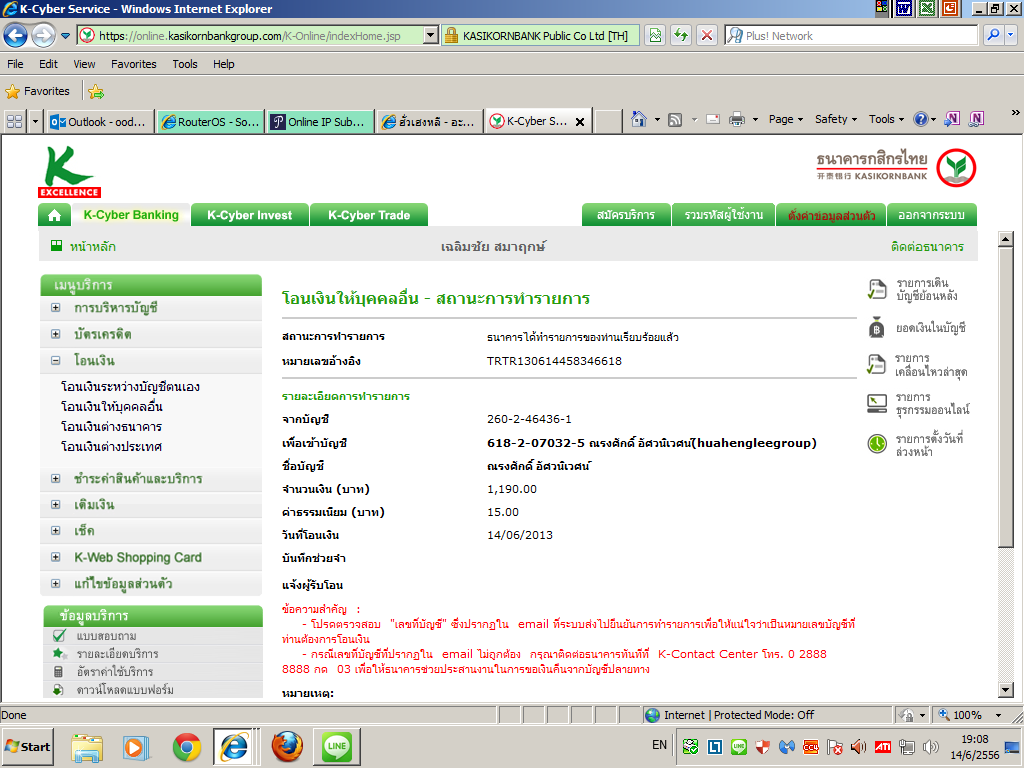Click the สมัครบริการ button
Screen dimensions: 1024x768
coord(626,215)
